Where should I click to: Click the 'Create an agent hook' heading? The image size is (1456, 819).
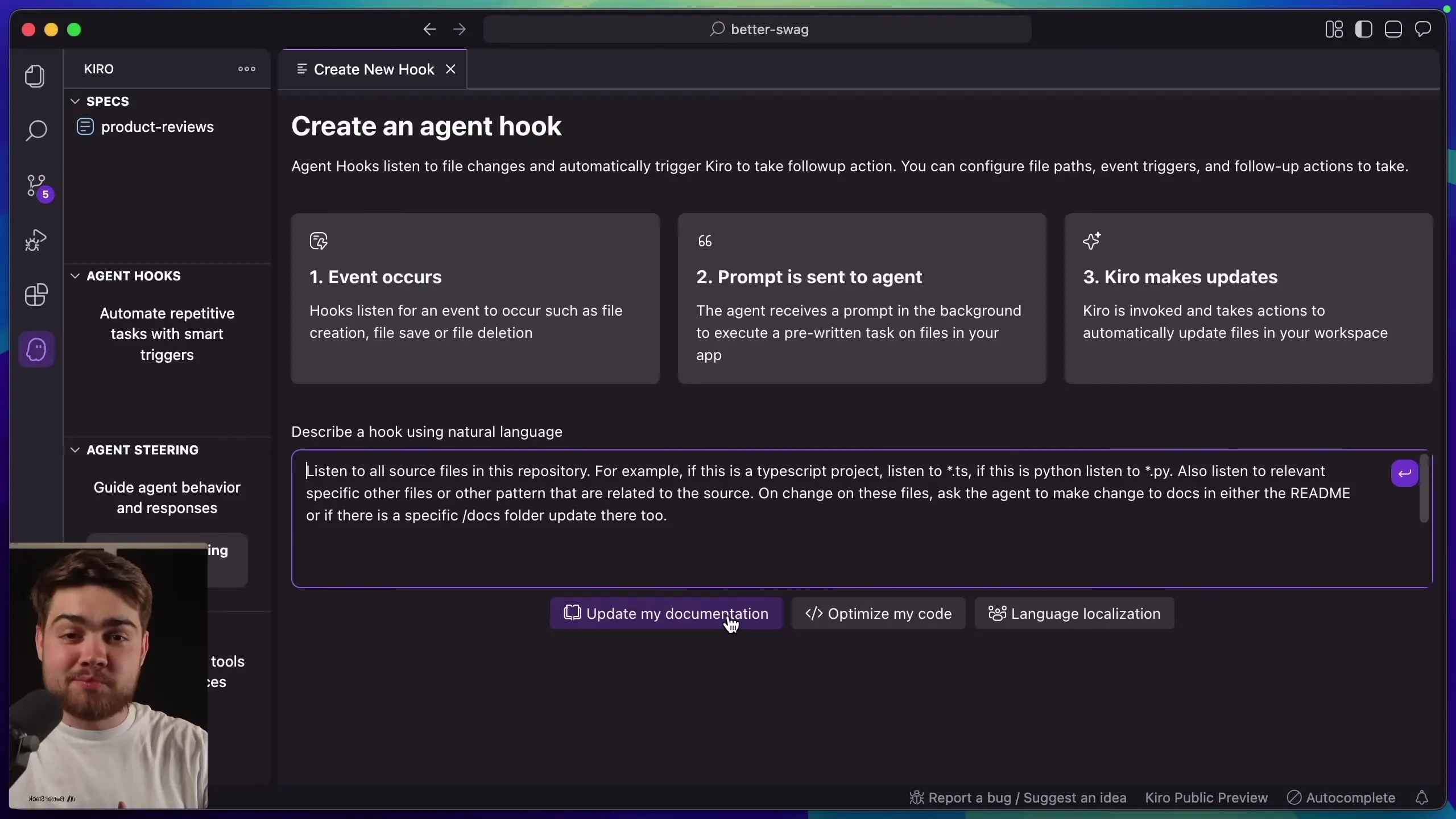click(x=427, y=126)
